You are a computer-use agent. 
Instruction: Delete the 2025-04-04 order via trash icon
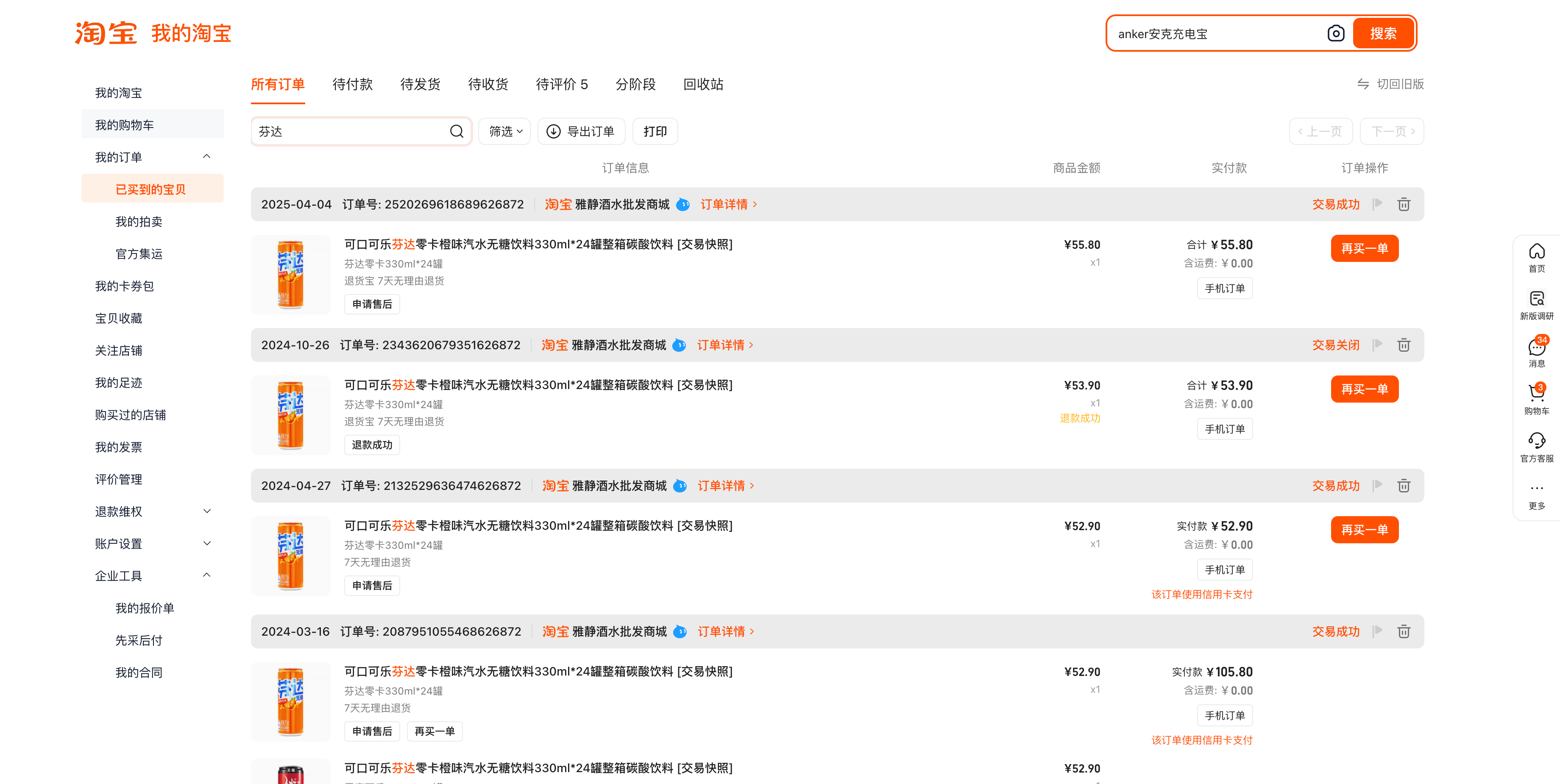1403,205
